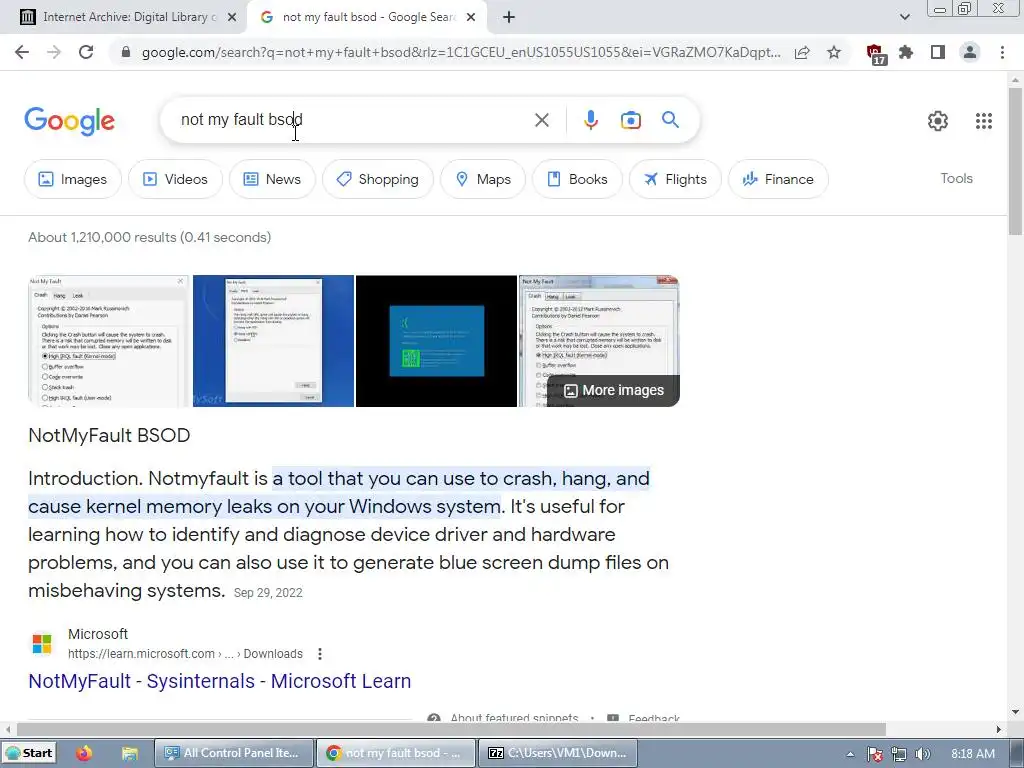1024x768 pixels.
Task: Open a new browser tab
Action: click(x=509, y=18)
